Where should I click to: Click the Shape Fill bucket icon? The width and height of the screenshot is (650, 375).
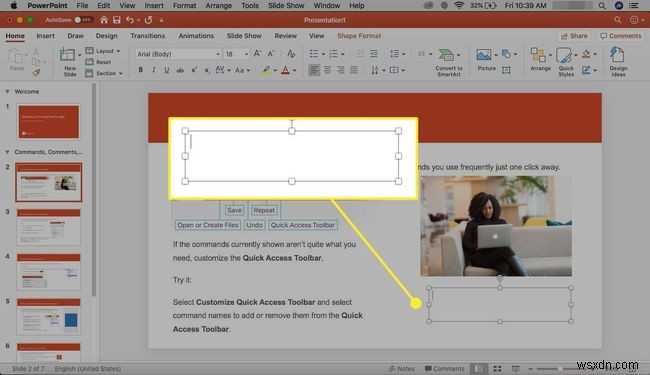[586, 54]
